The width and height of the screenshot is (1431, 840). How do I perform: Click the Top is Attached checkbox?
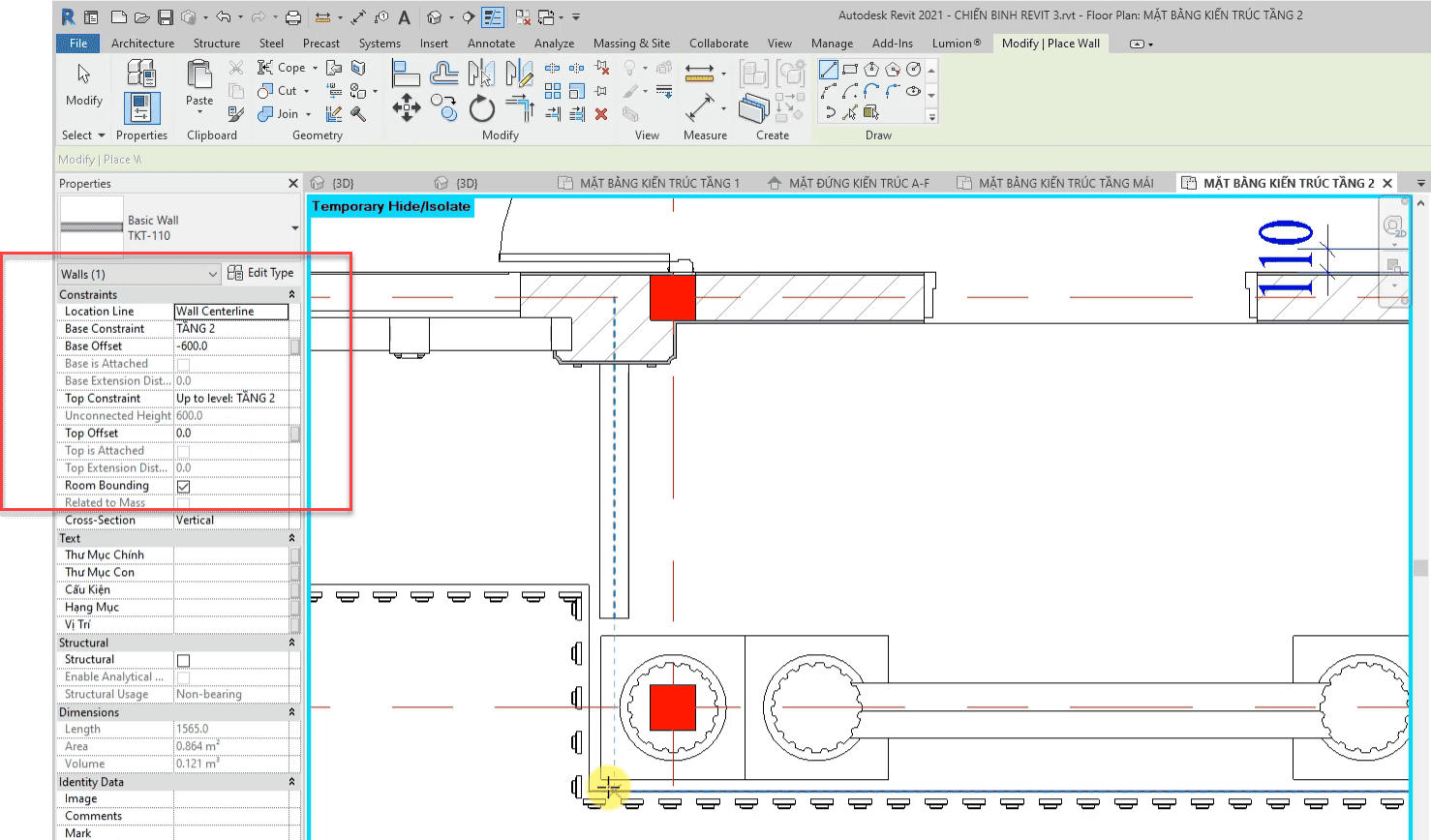pyautogui.click(x=183, y=451)
